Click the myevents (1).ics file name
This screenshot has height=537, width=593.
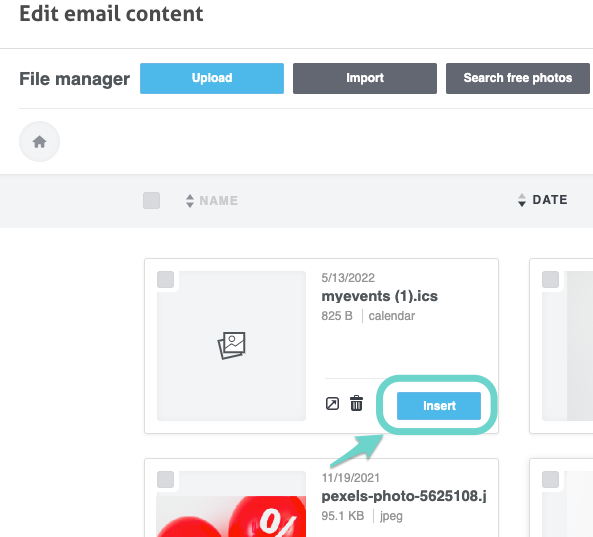379,296
